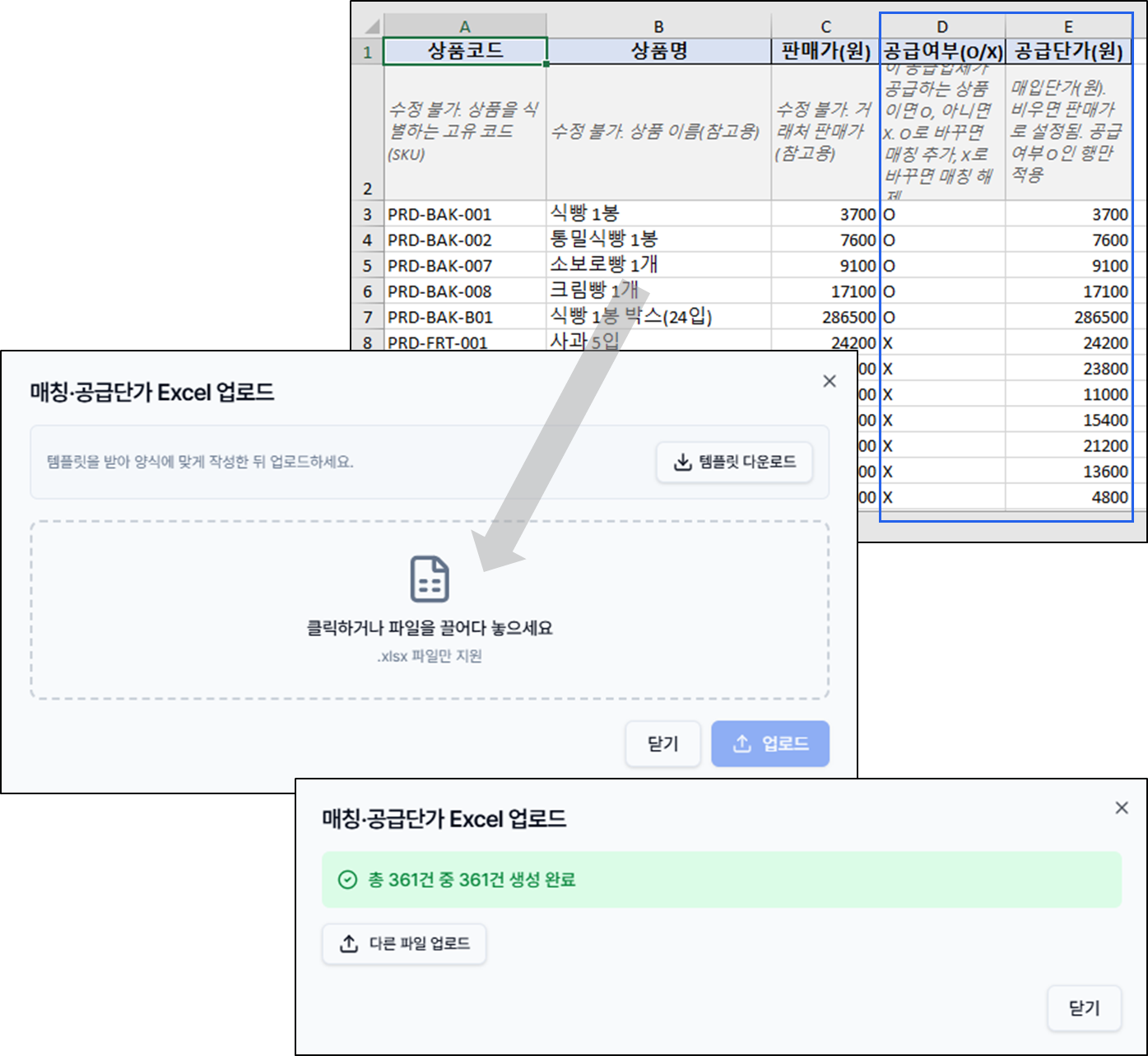Click the 업로드 button
This screenshot has width=1148, height=1056.
click(770, 743)
